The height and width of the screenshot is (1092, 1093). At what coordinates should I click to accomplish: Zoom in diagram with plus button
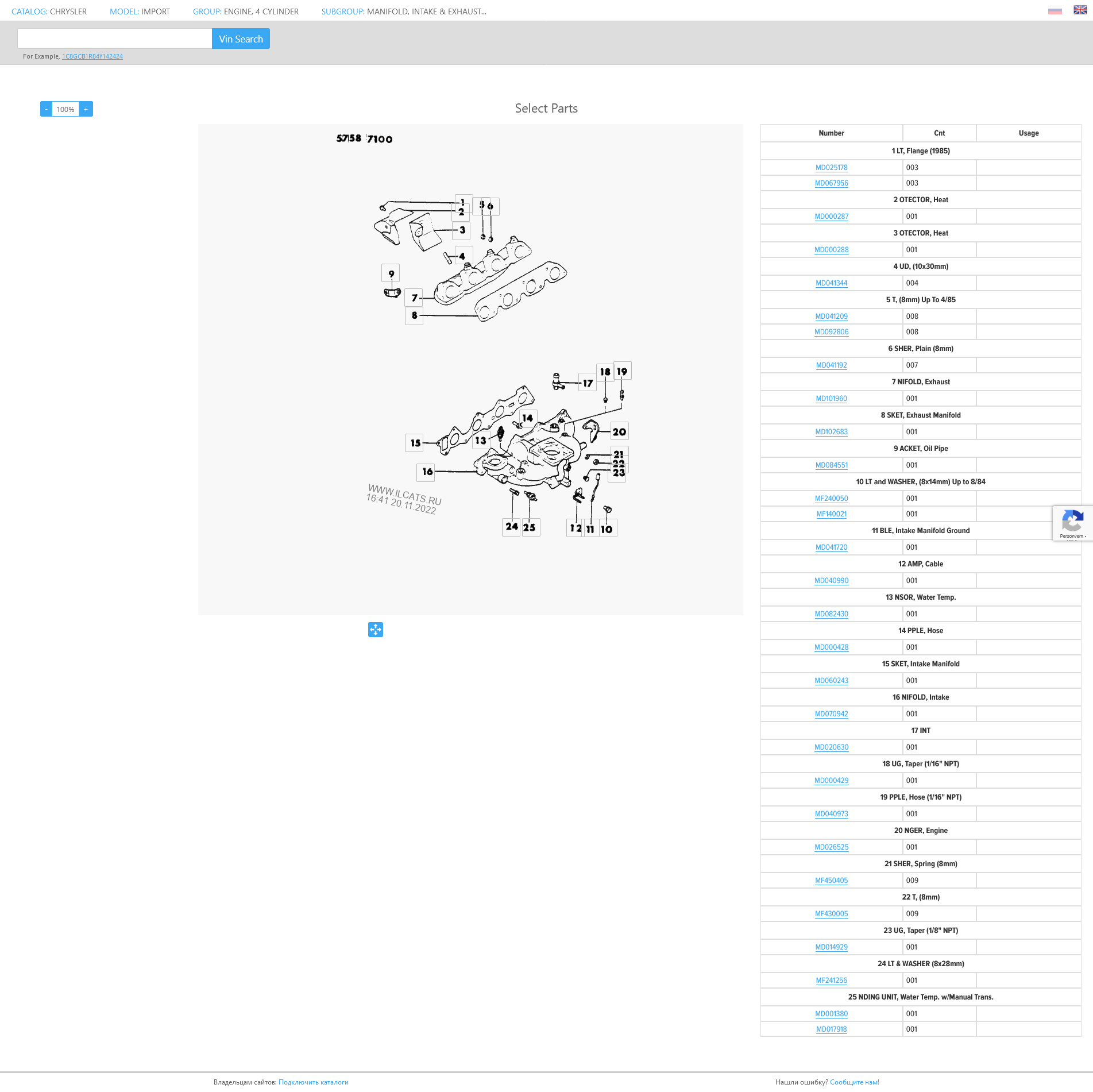(86, 109)
